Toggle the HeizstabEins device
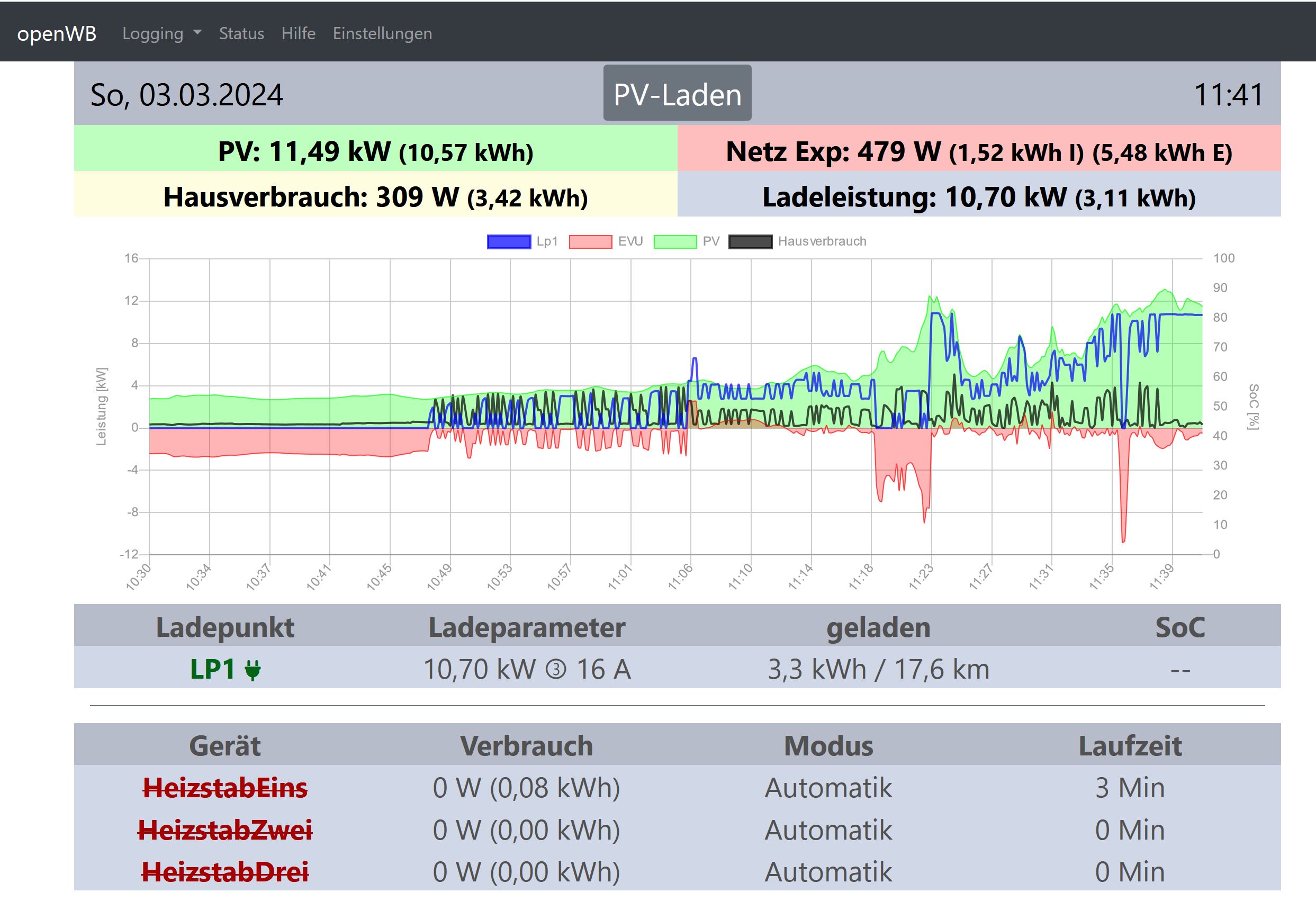The height and width of the screenshot is (901, 1316). (x=225, y=788)
